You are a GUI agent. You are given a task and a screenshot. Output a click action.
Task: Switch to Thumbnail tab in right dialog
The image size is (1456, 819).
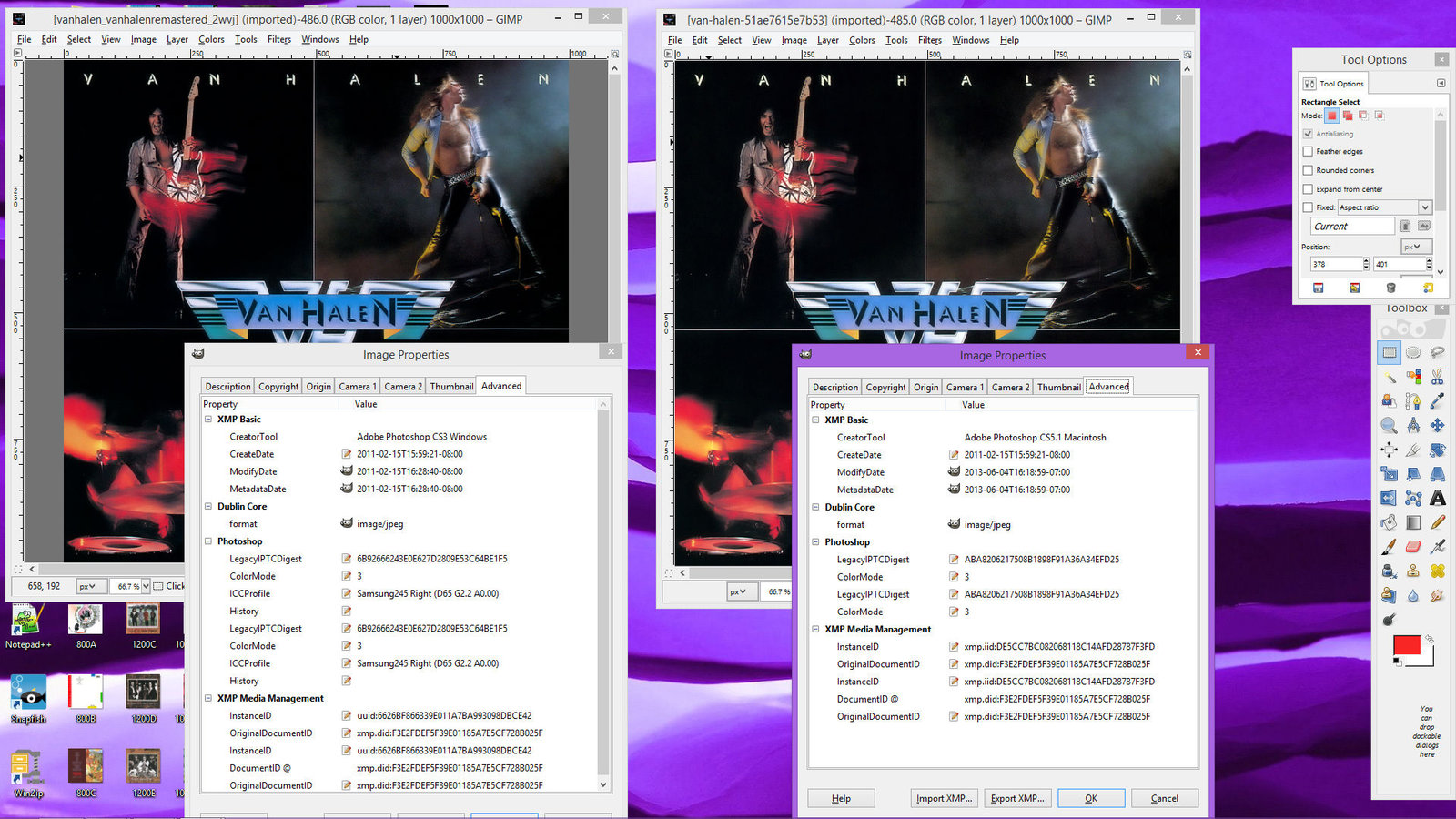pyautogui.click(x=1059, y=388)
